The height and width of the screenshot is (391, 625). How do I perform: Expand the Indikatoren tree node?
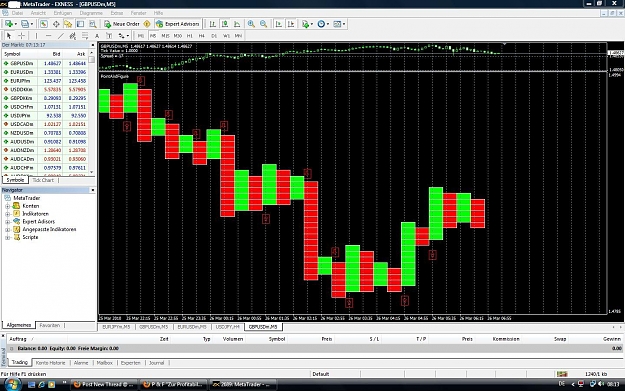7,214
